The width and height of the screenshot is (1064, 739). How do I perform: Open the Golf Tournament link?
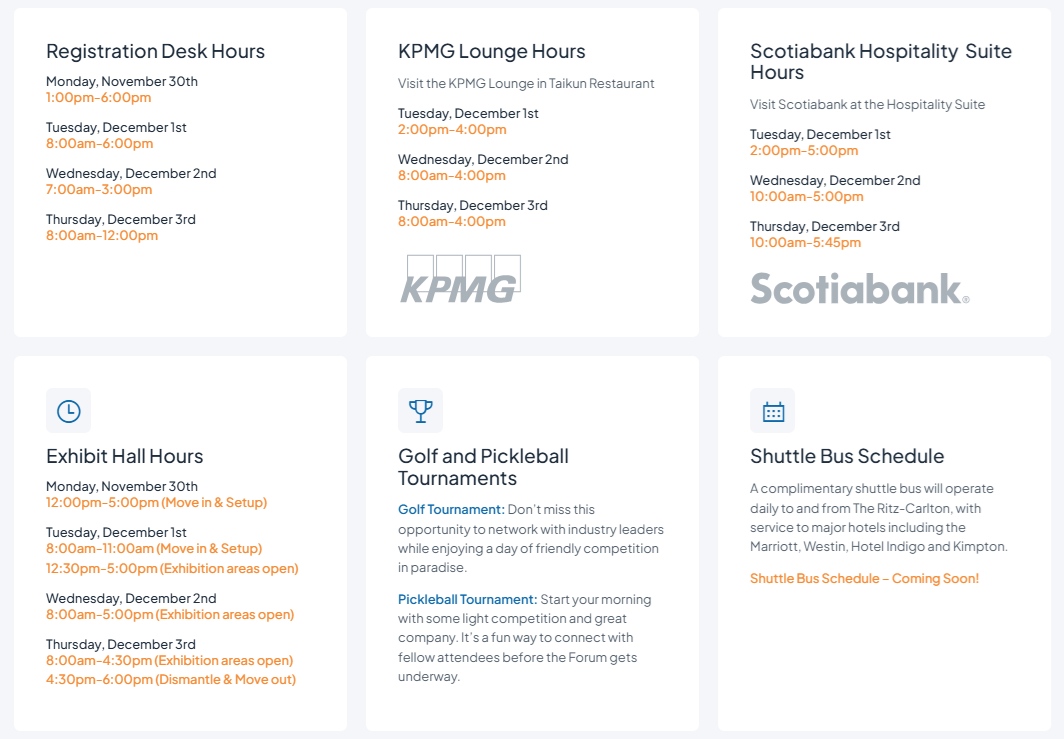tap(451, 510)
